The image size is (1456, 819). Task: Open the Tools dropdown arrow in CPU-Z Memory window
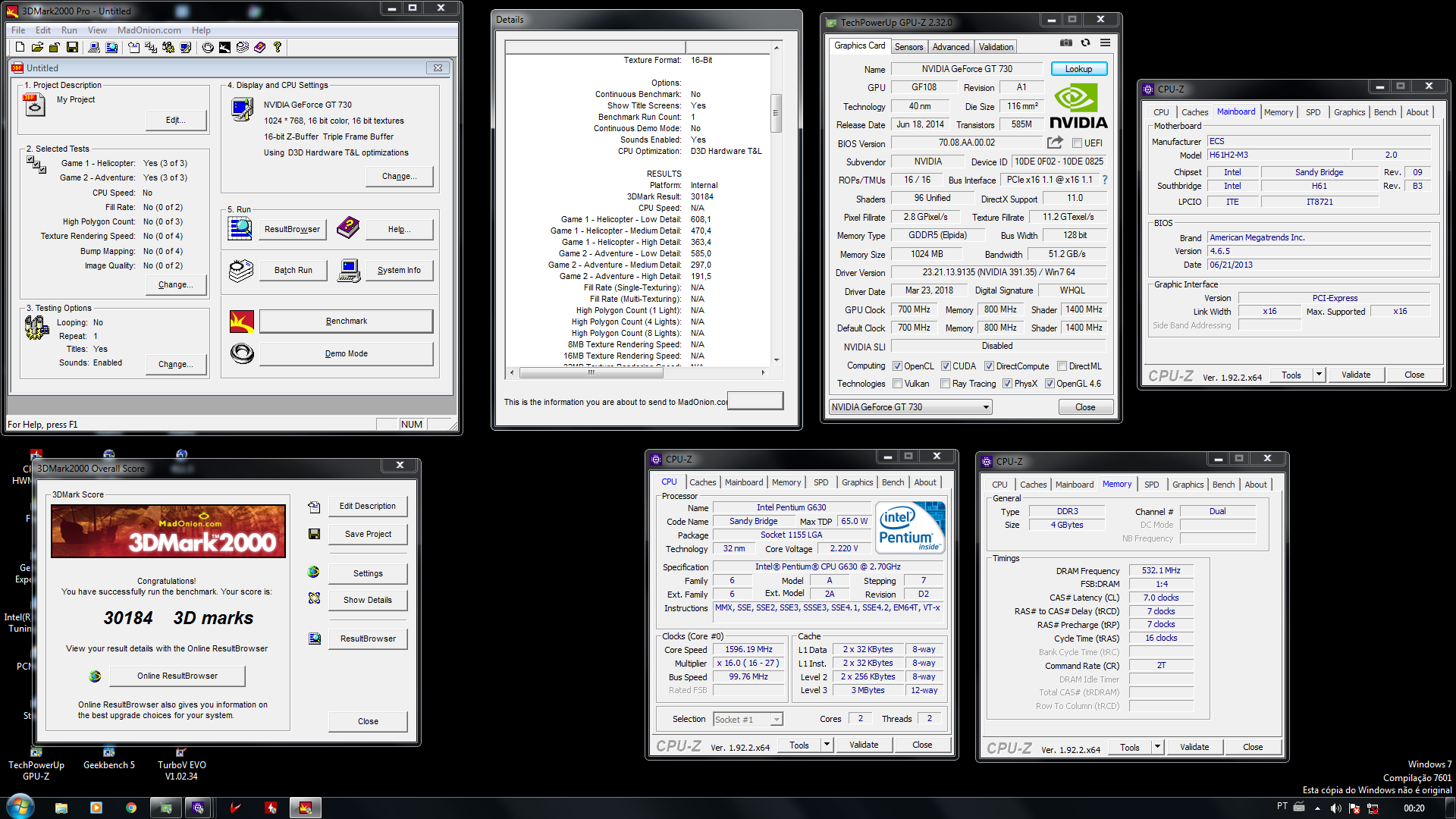click(1157, 747)
